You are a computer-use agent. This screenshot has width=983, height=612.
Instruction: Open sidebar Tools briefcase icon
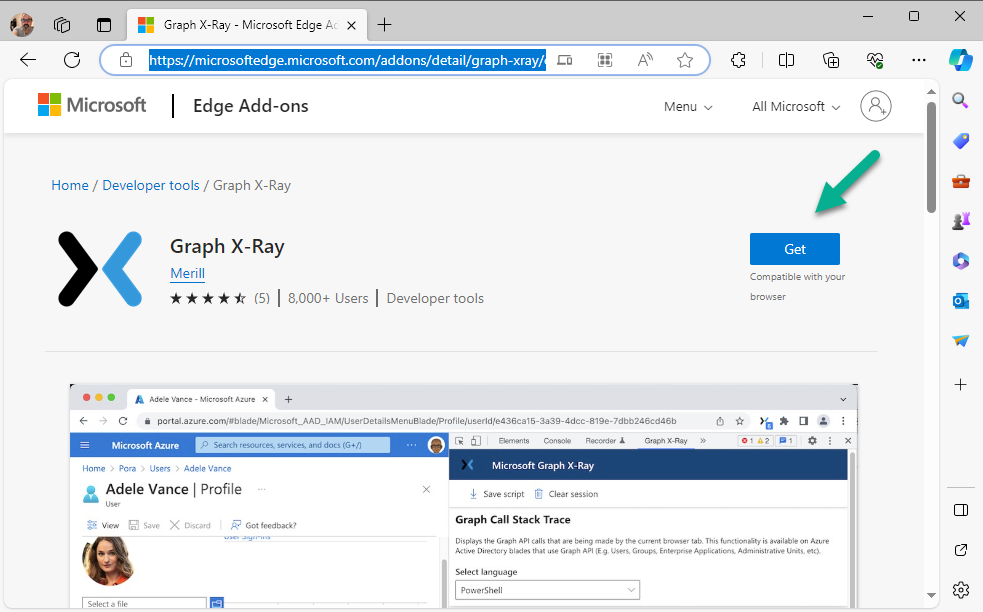tap(960, 181)
